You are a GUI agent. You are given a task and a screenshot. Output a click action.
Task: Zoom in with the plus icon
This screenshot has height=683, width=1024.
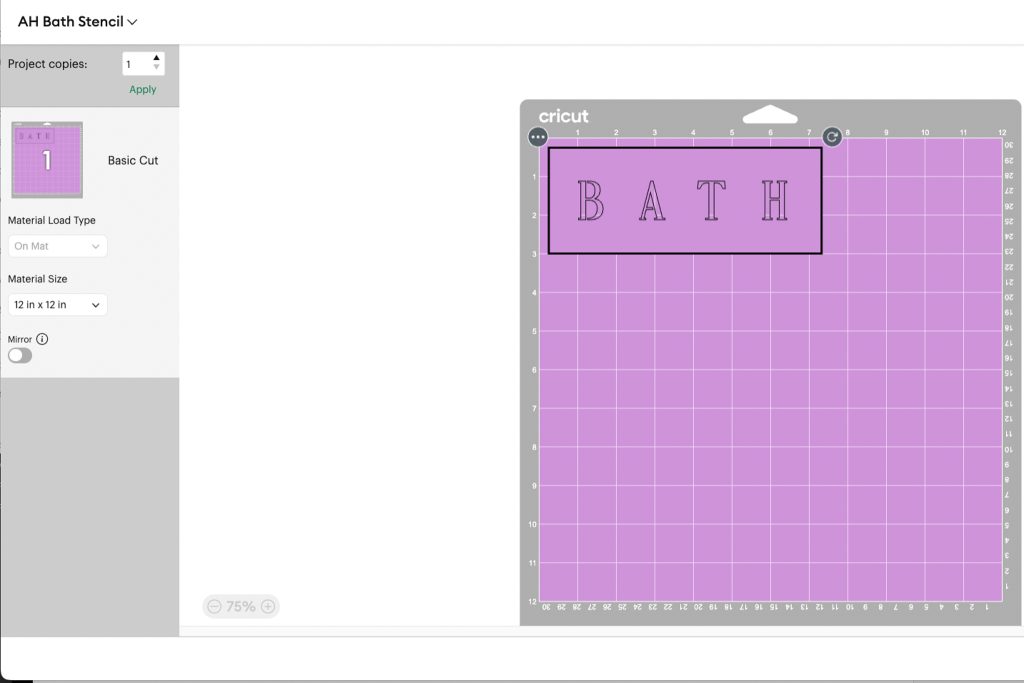pos(268,606)
